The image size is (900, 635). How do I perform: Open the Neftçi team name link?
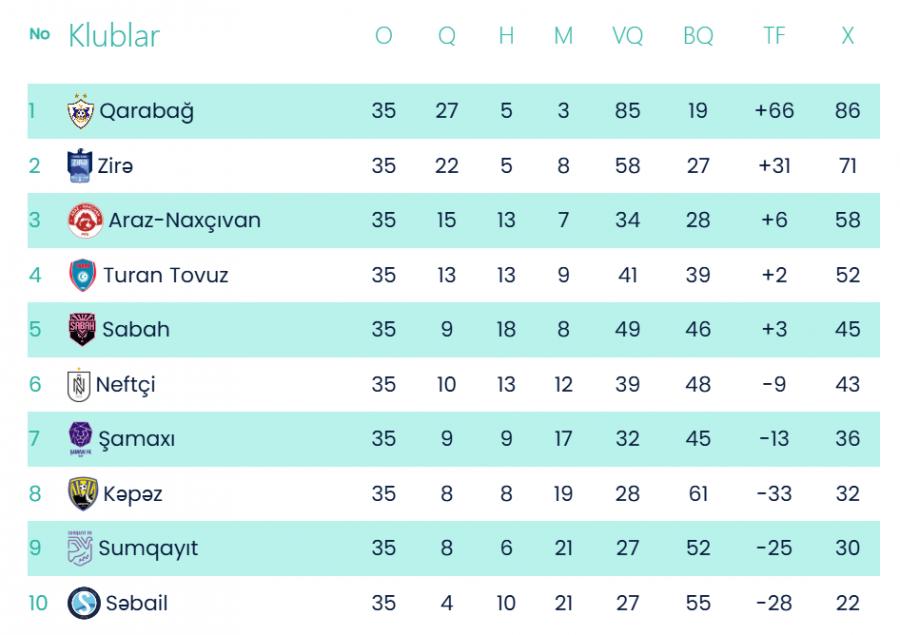tap(125, 385)
